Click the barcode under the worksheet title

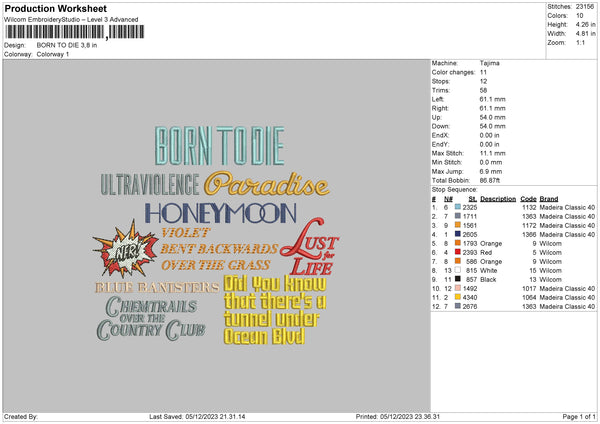pyautogui.click(x=75, y=32)
